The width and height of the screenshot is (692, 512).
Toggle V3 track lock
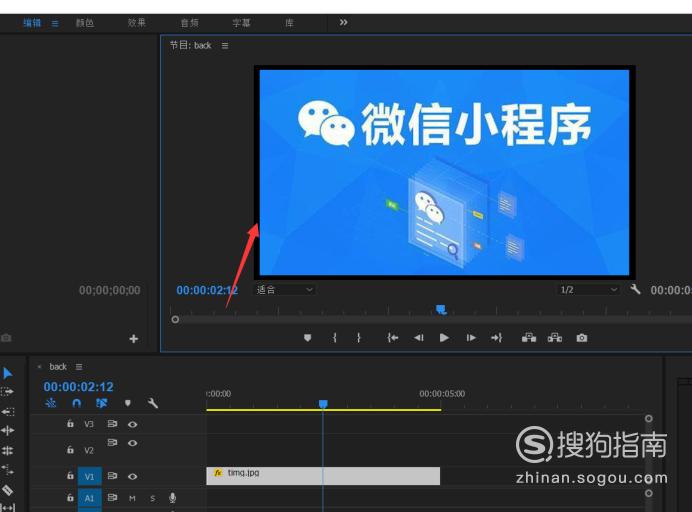(x=70, y=424)
